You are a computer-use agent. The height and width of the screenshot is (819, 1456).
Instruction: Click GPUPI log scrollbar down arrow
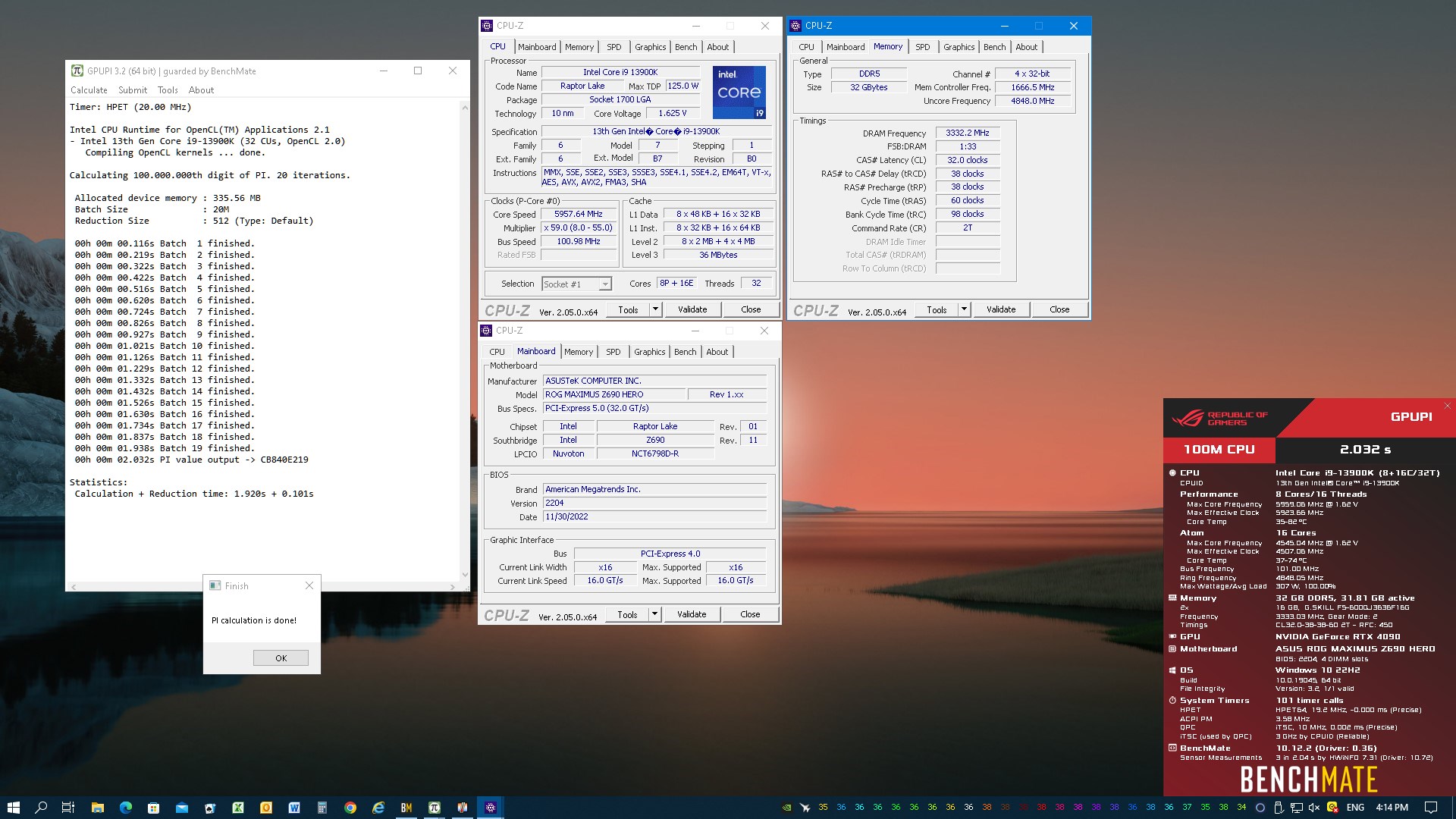pos(464,575)
